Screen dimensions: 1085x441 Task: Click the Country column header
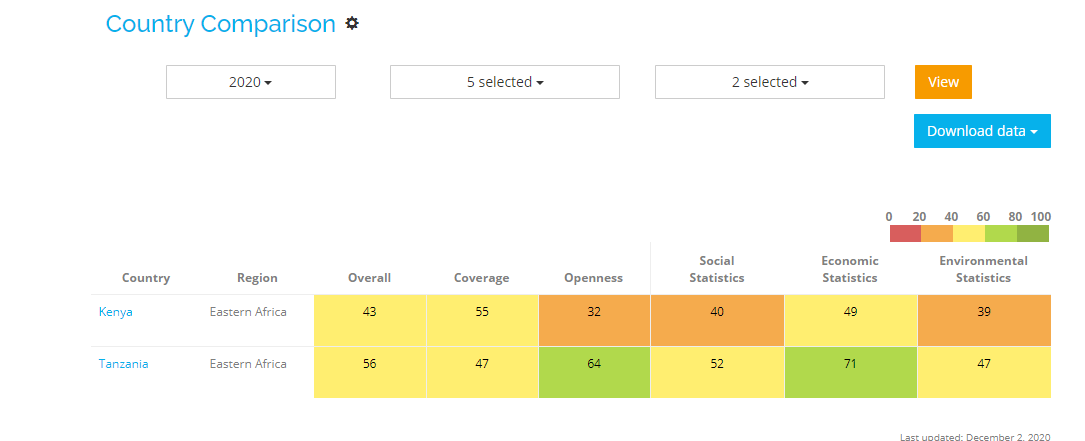(x=146, y=278)
